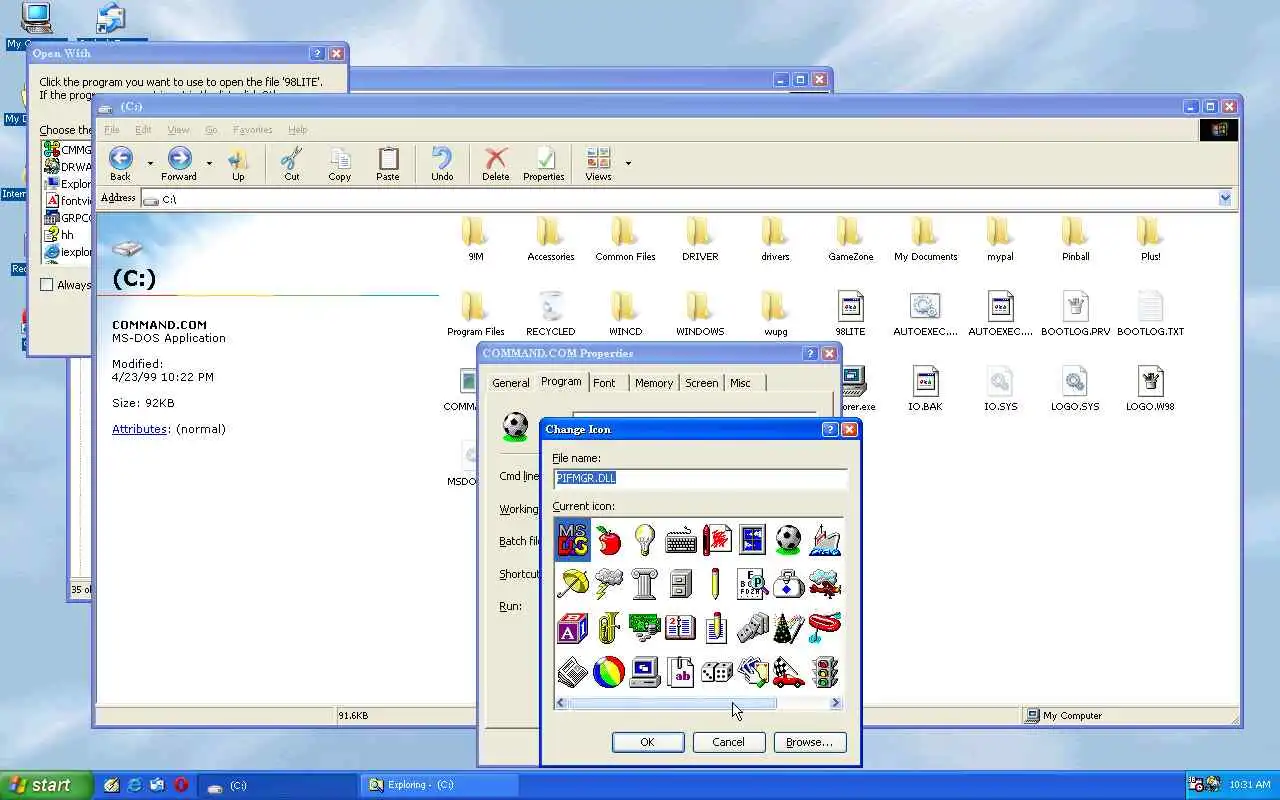
Task: Click the Attributes link
Action: [x=139, y=429]
